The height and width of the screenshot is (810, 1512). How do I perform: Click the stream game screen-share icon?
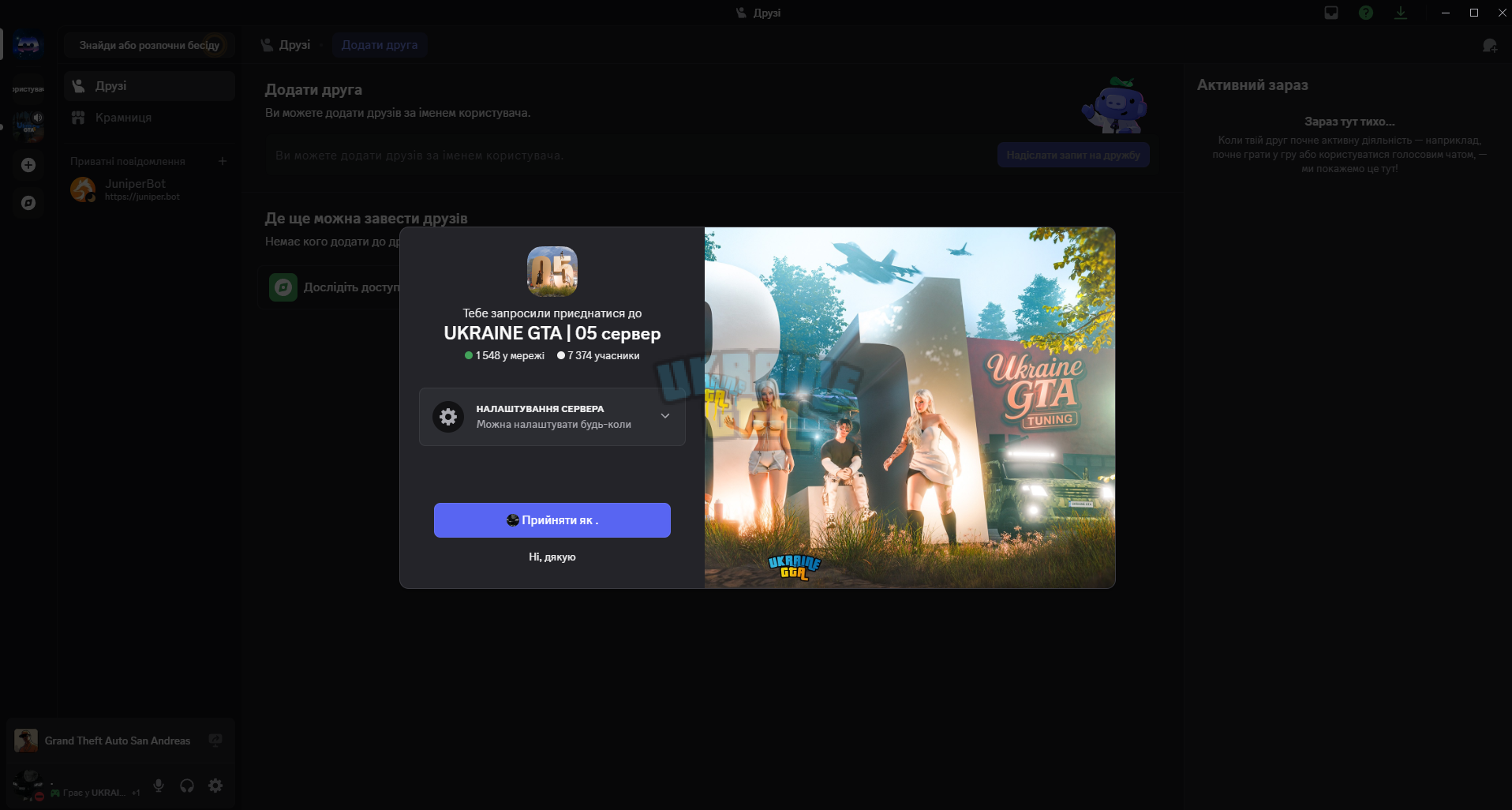215,741
